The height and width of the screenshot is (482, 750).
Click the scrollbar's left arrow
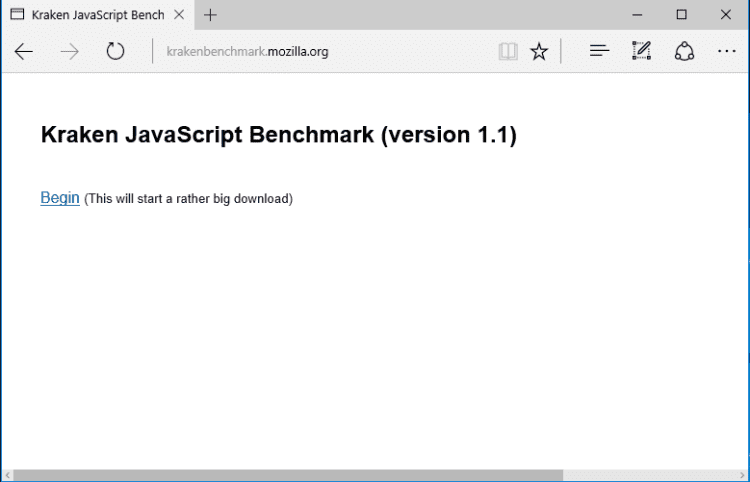click(7, 475)
